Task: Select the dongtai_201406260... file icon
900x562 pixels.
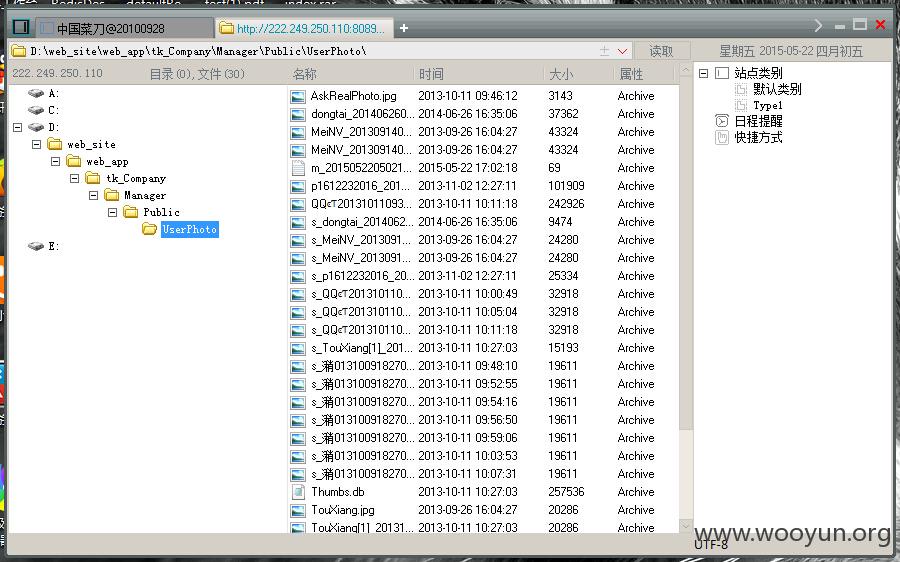Action: tap(298, 114)
